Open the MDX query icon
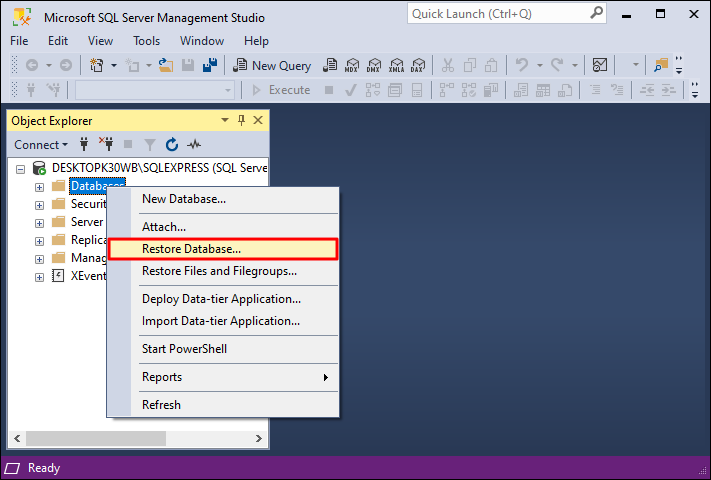Image resolution: width=711 pixels, height=480 pixels. (352, 66)
